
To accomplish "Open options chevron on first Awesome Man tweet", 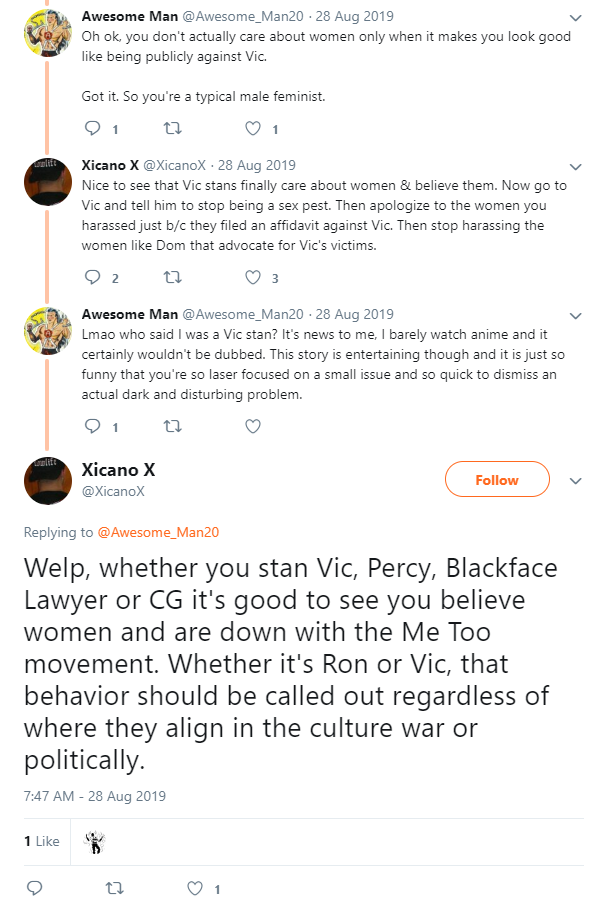I will (x=575, y=18).
